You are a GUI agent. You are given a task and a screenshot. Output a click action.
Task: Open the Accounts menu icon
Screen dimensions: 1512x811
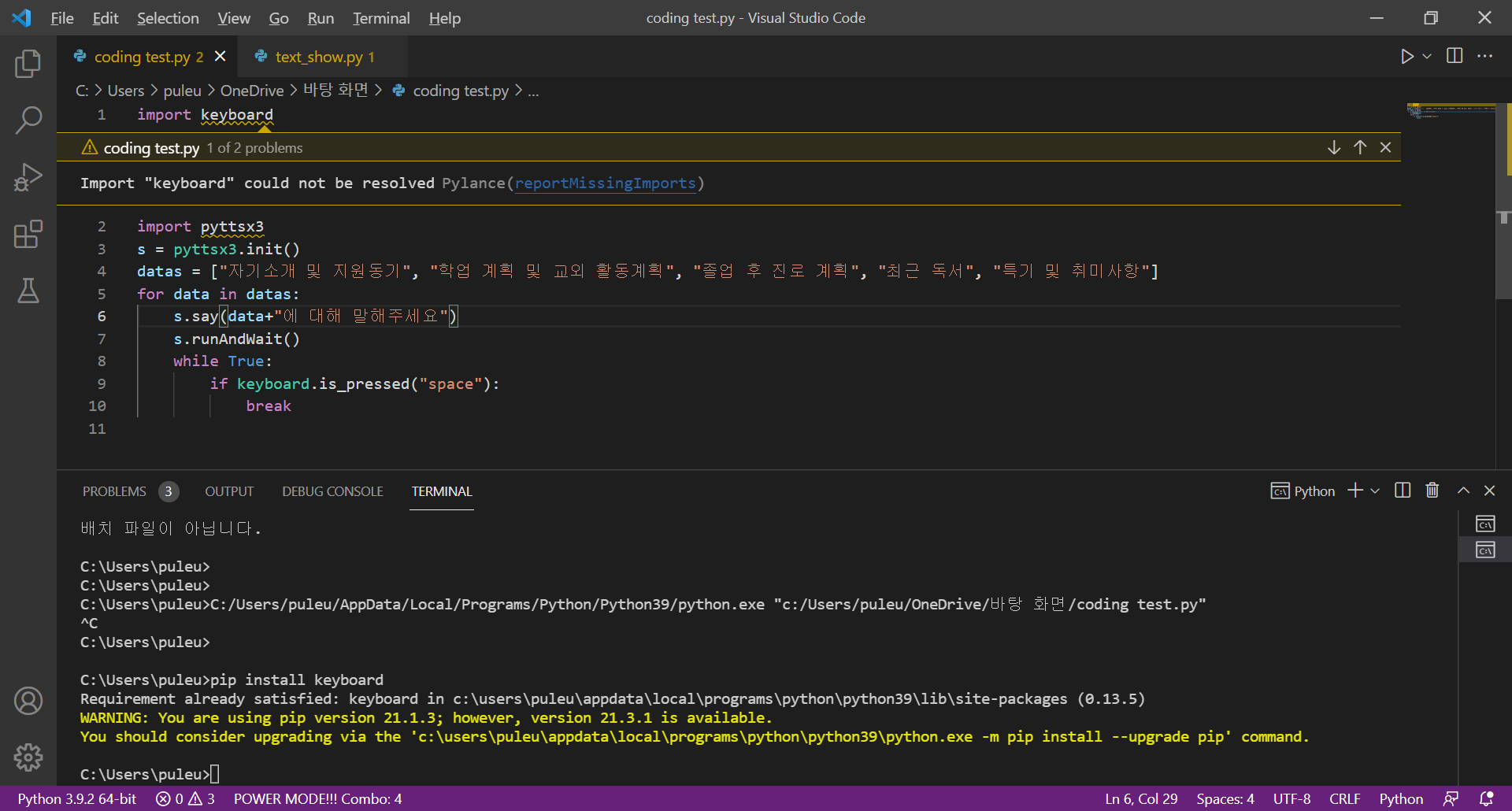coord(28,701)
